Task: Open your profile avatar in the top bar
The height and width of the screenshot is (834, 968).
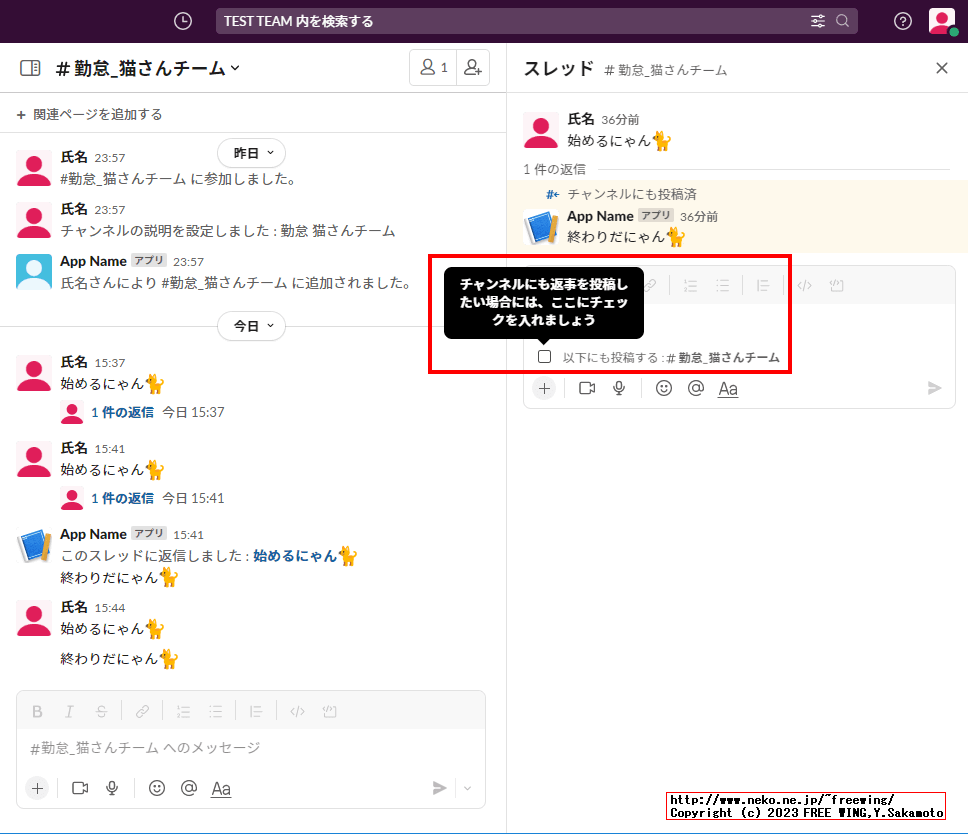Action: pos(941,20)
